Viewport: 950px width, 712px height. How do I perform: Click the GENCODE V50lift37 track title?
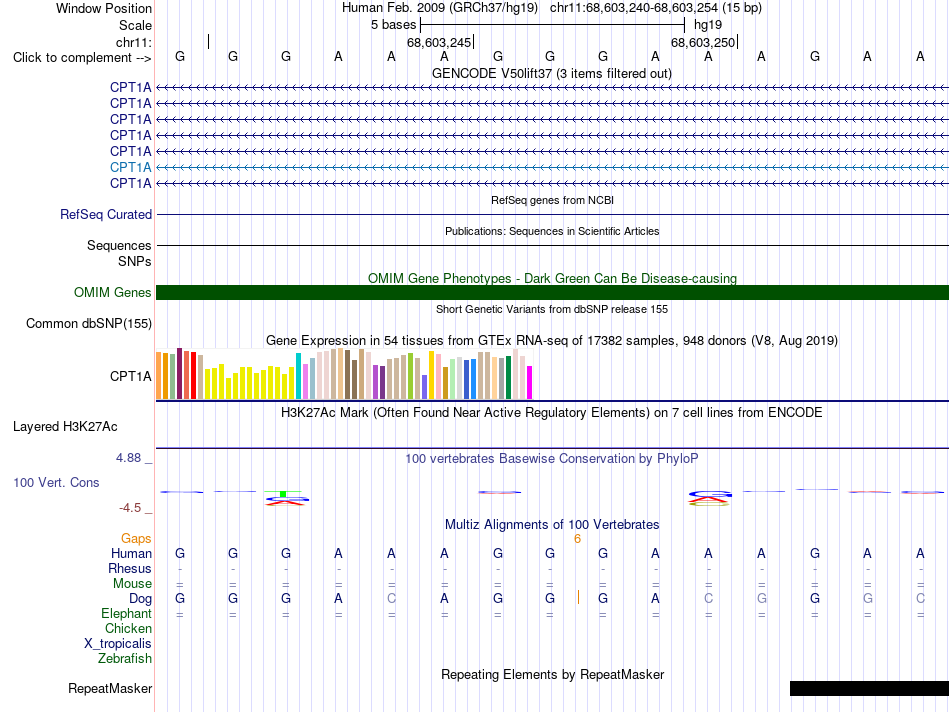[552, 74]
